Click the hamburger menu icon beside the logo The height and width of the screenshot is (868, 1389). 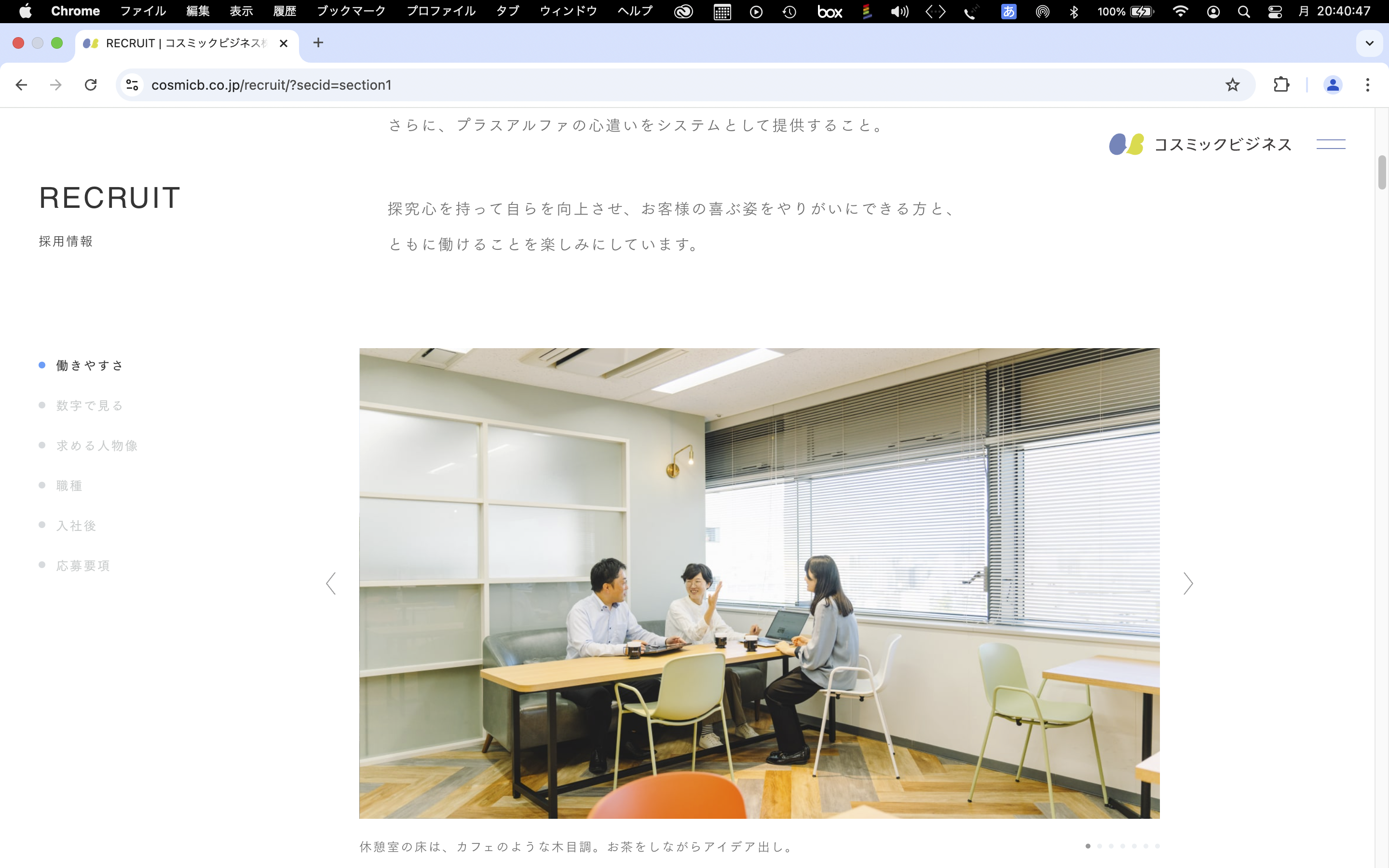pyautogui.click(x=1331, y=144)
